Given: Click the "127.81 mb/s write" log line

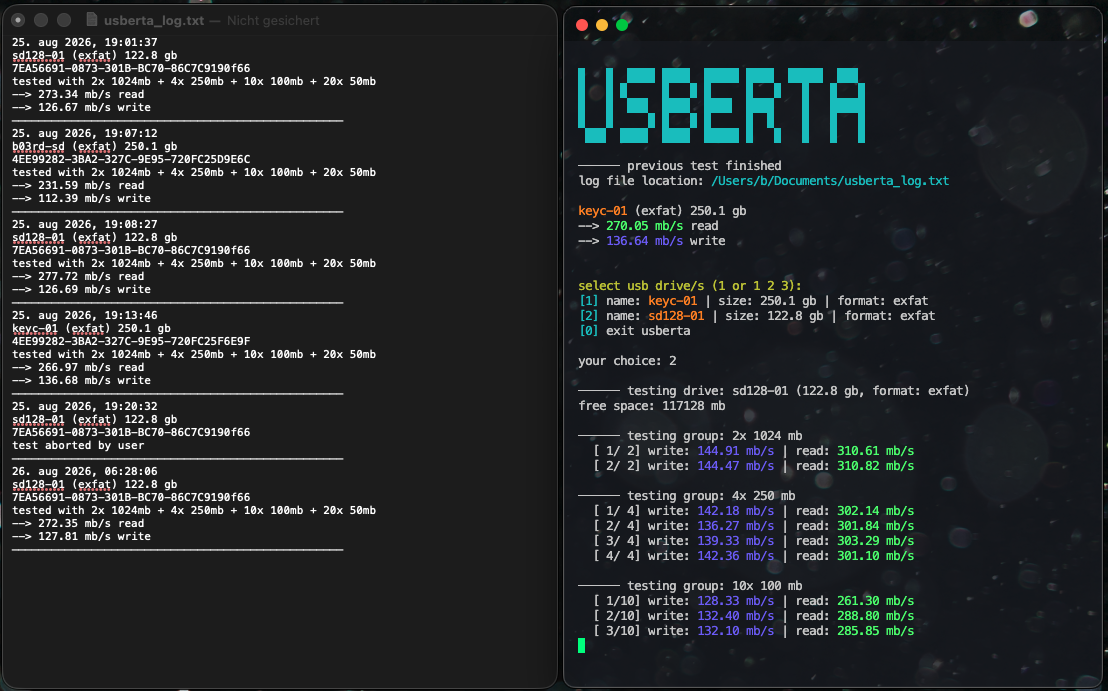Looking at the screenshot, I should pos(81,536).
